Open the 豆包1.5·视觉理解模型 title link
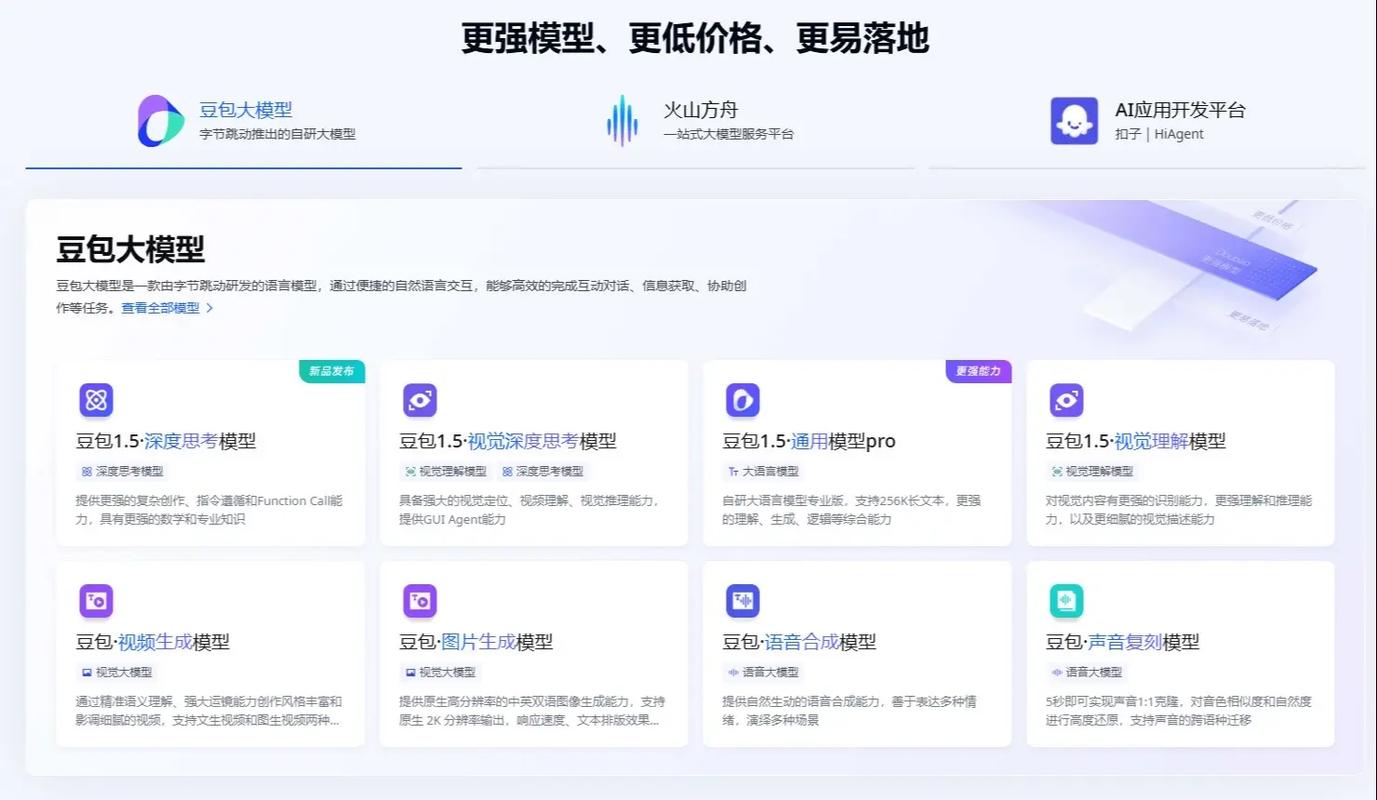 pos(1136,441)
